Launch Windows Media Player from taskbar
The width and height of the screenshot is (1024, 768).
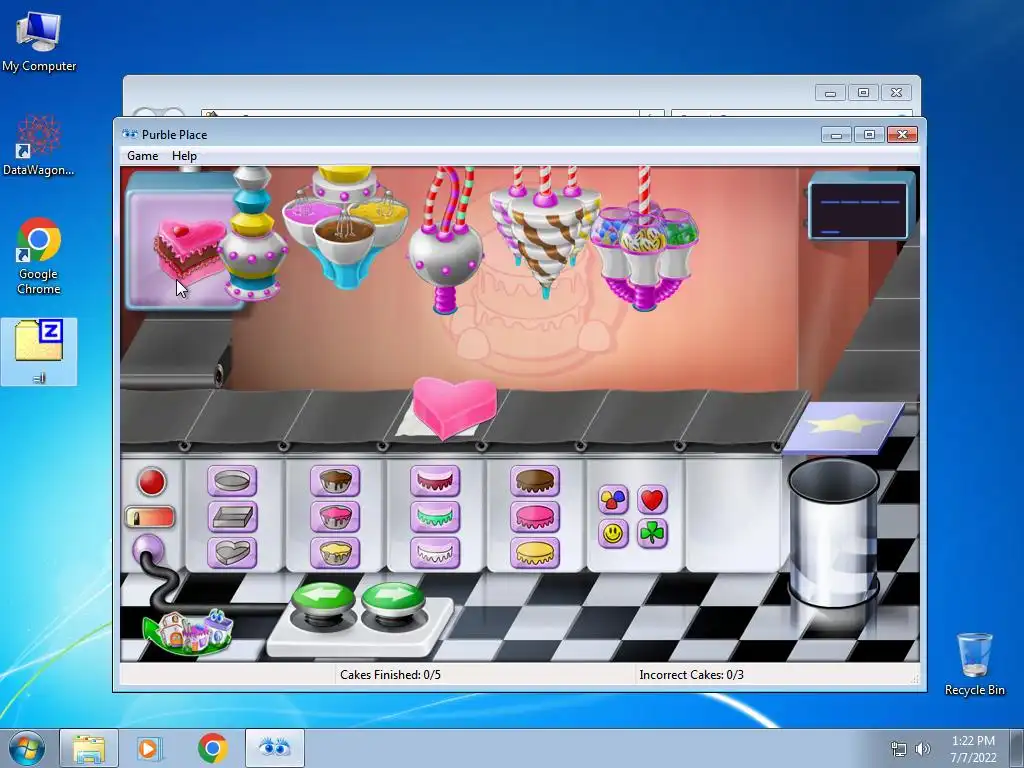[x=150, y=748]
